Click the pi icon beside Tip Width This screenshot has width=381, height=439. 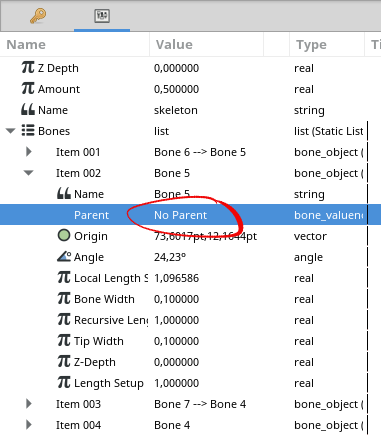click(x=64, y=340)
